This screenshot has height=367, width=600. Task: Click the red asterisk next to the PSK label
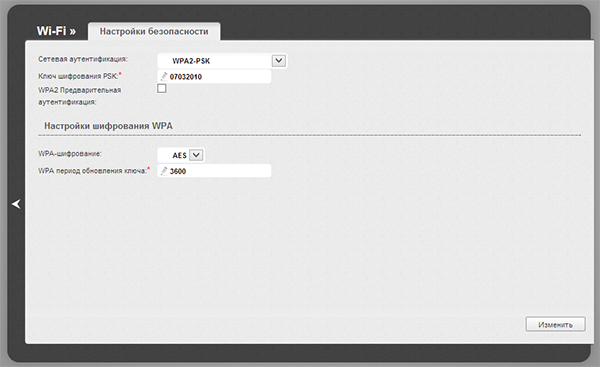tap(120, 74)
